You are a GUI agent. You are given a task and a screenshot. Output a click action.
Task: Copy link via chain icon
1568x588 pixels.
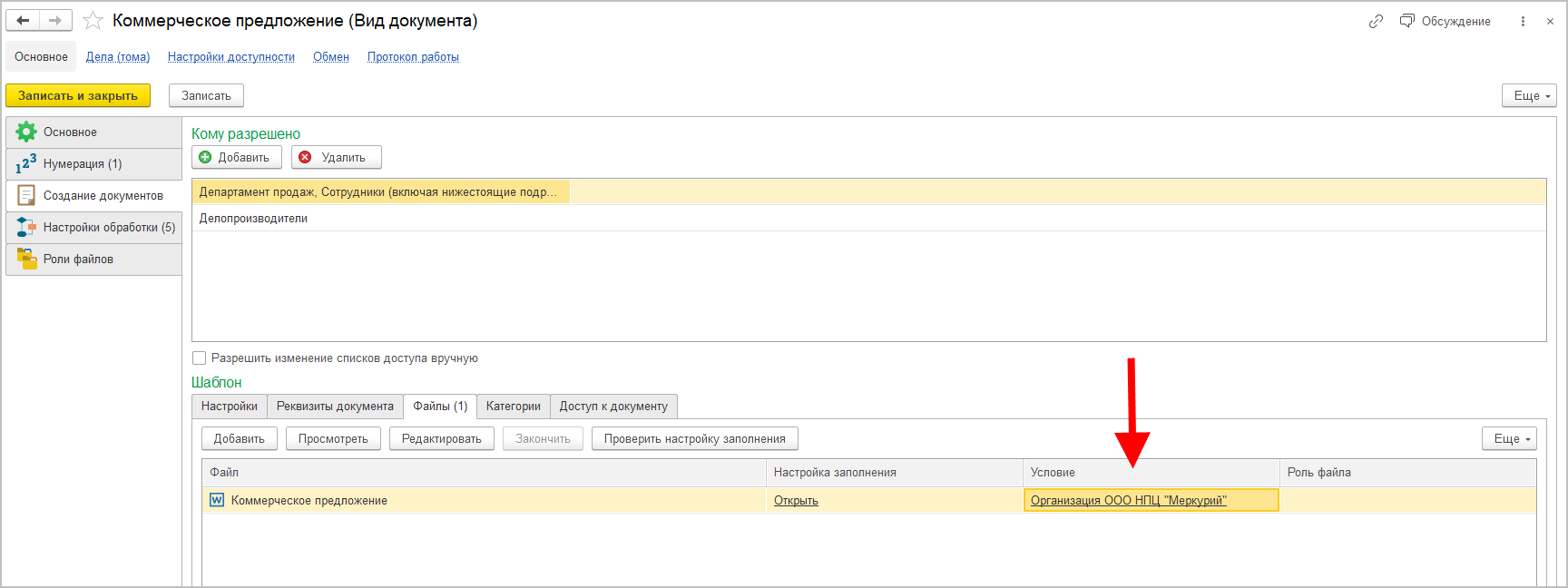1376,21
